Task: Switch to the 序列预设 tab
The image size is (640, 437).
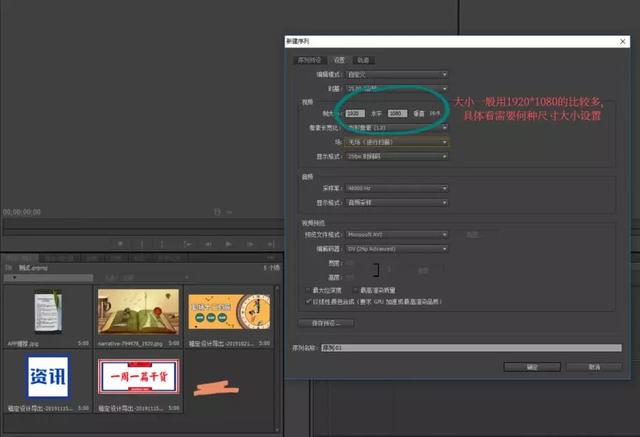Action: [309, 60]
